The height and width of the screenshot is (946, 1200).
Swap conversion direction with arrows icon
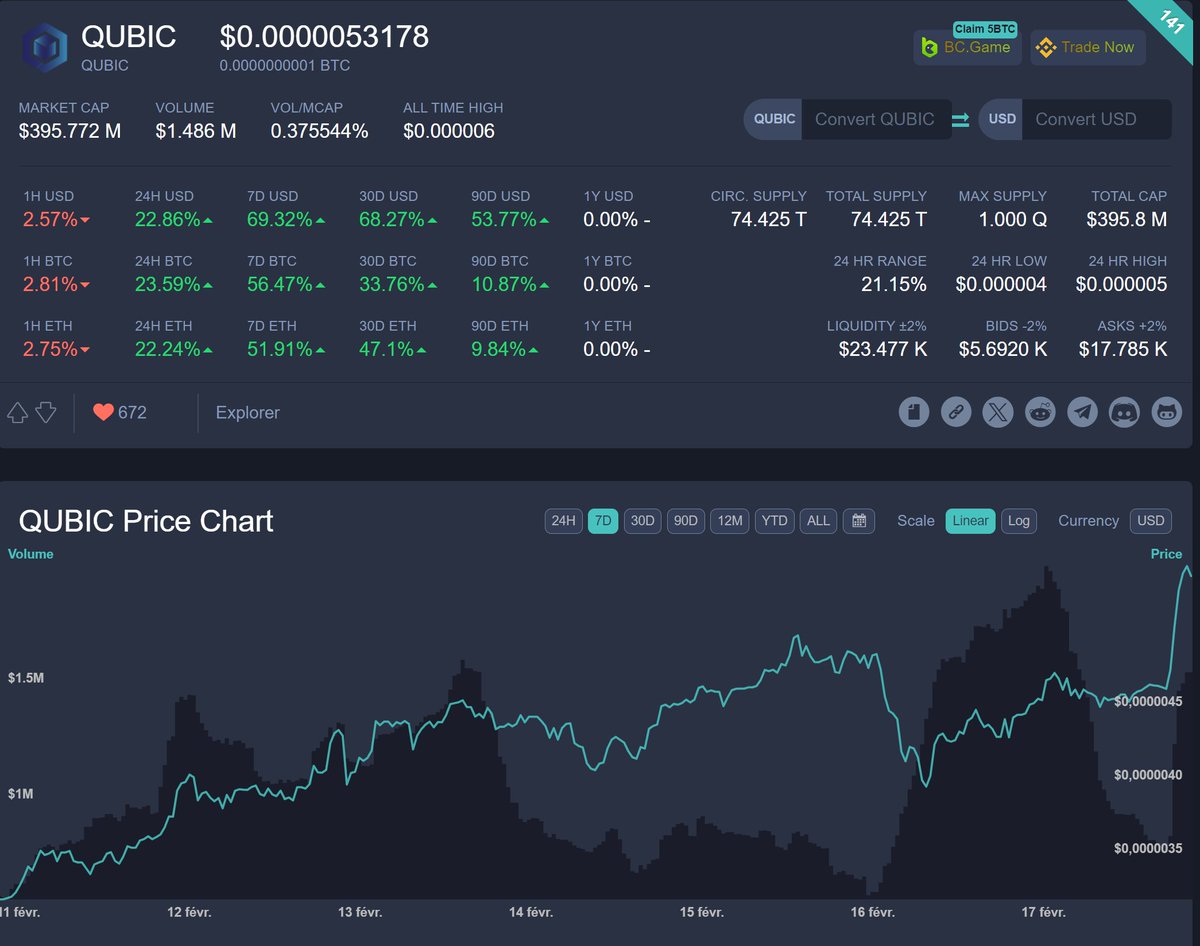[960, 119]
